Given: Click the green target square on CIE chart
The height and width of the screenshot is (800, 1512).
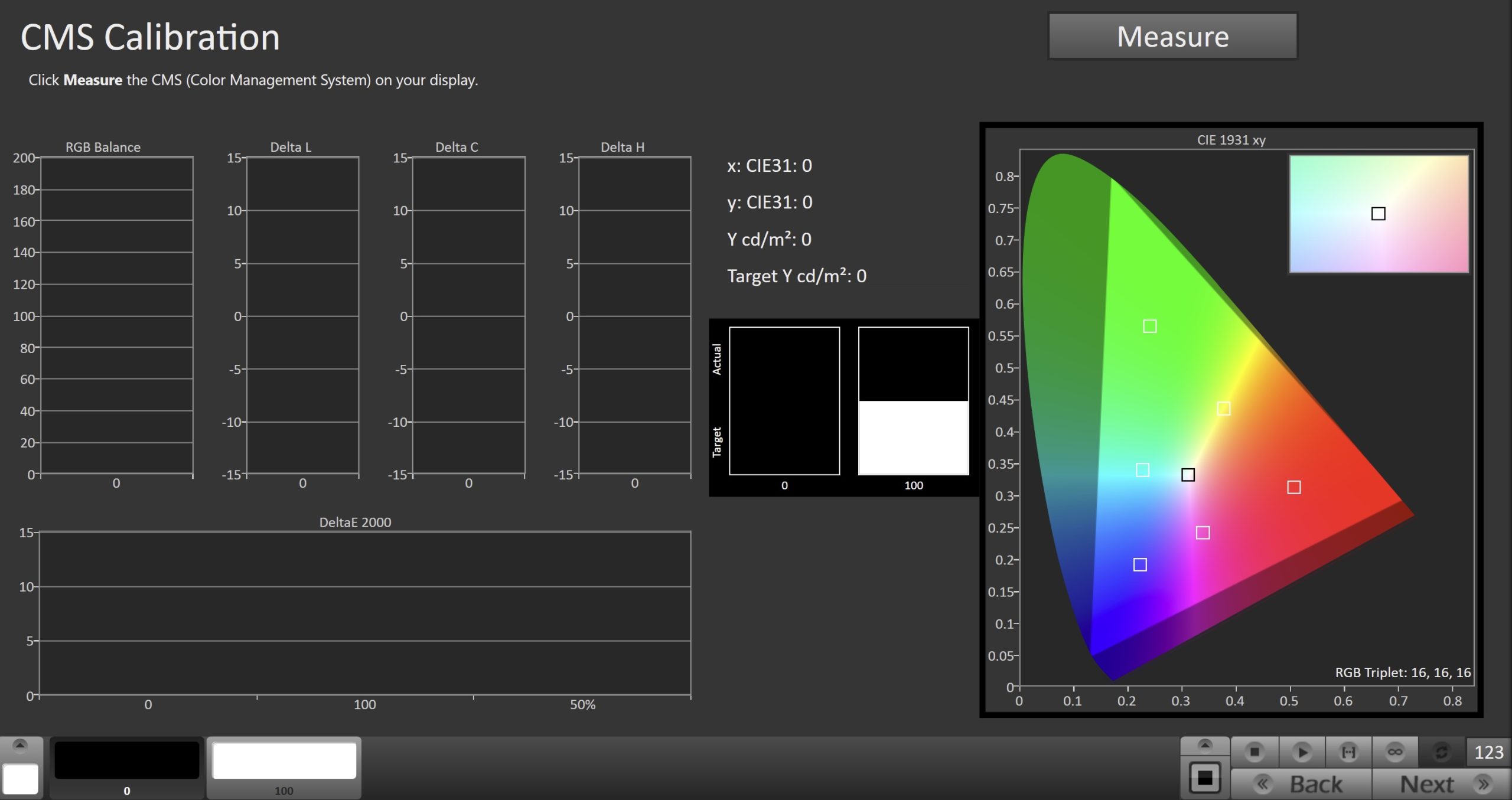Looking at the screenshot, I should [x=1149, y=326].
